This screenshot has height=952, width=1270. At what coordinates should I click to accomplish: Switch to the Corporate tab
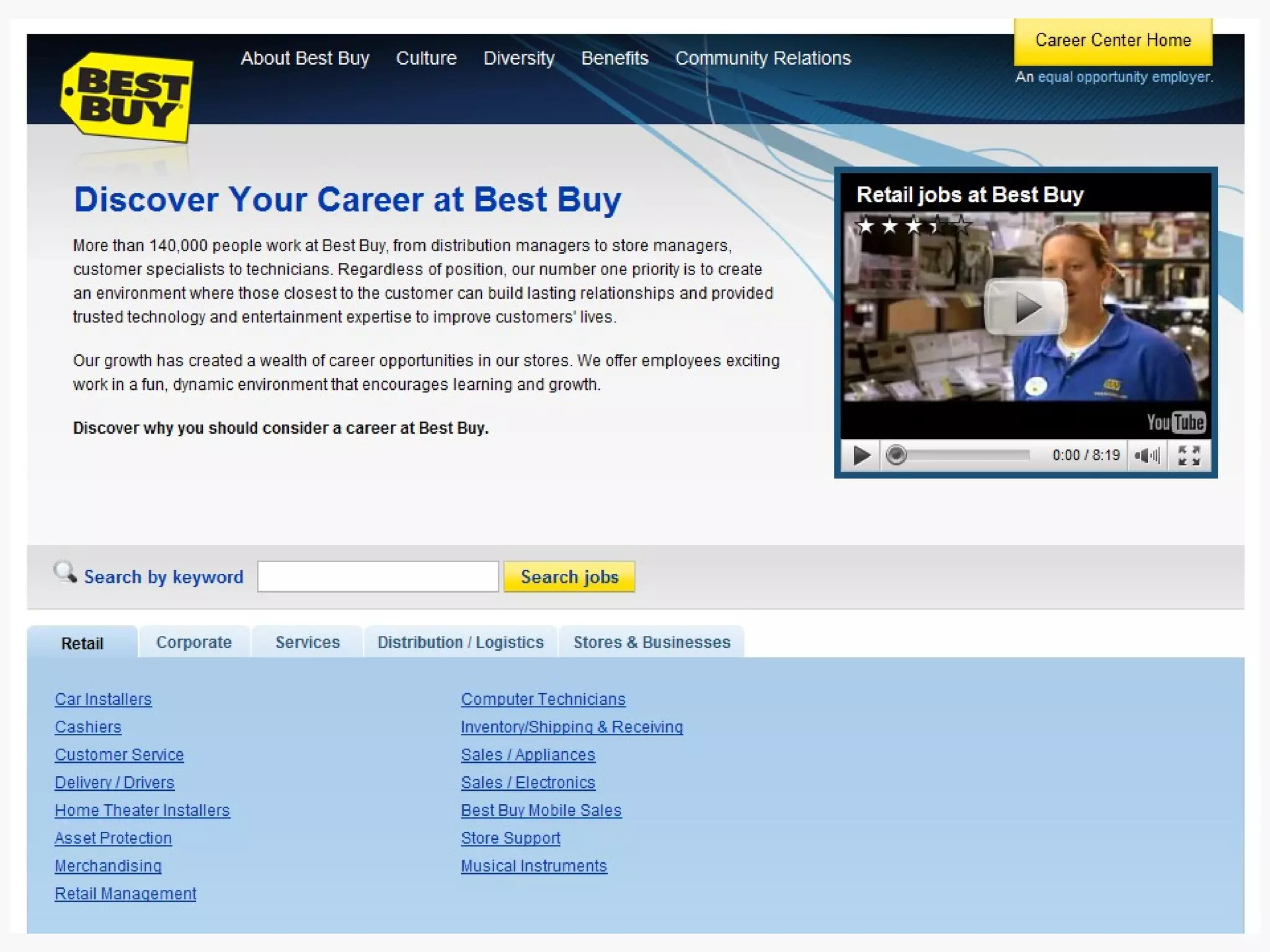click(x=194, y=643)
